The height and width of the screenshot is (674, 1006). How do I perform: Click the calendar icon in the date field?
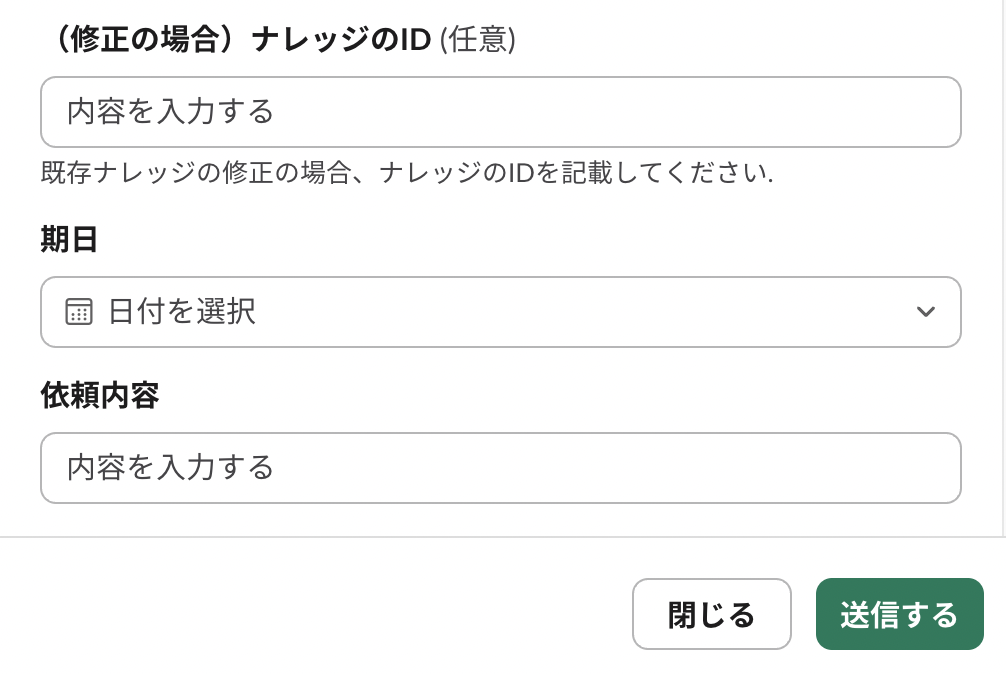point(79,312)
